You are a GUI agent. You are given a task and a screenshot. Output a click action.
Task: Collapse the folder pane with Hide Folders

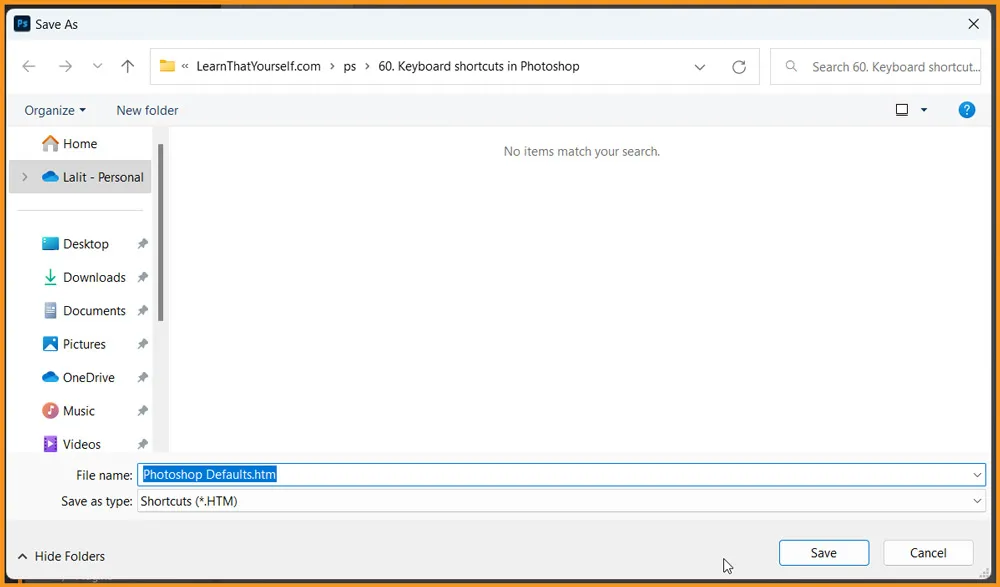[61, 556]
